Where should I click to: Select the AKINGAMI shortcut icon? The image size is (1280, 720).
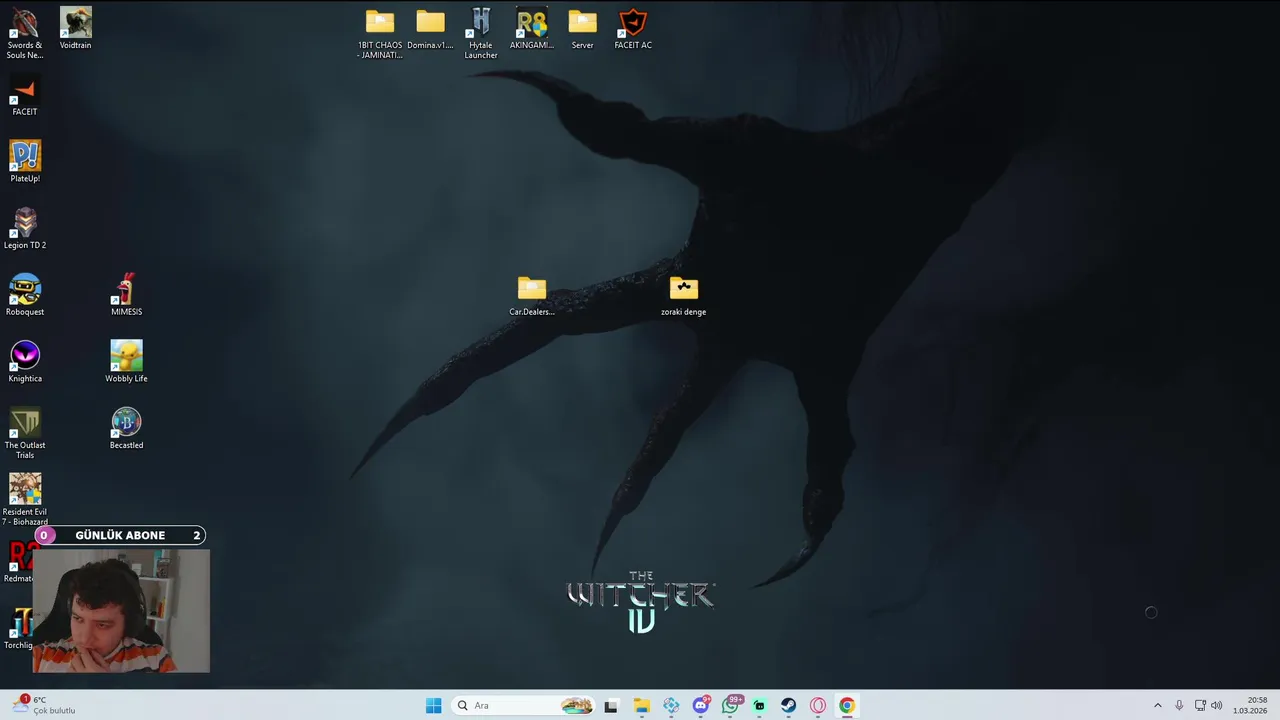pyautogui.click(x=532, y=28)
